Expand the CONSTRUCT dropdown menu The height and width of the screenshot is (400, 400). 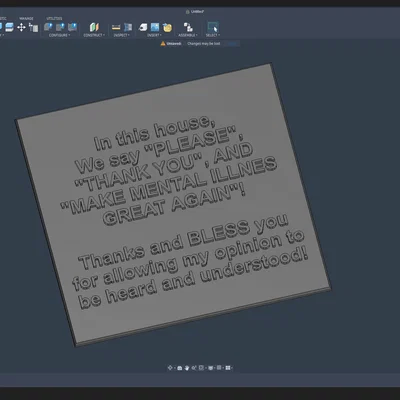point(94,35)
